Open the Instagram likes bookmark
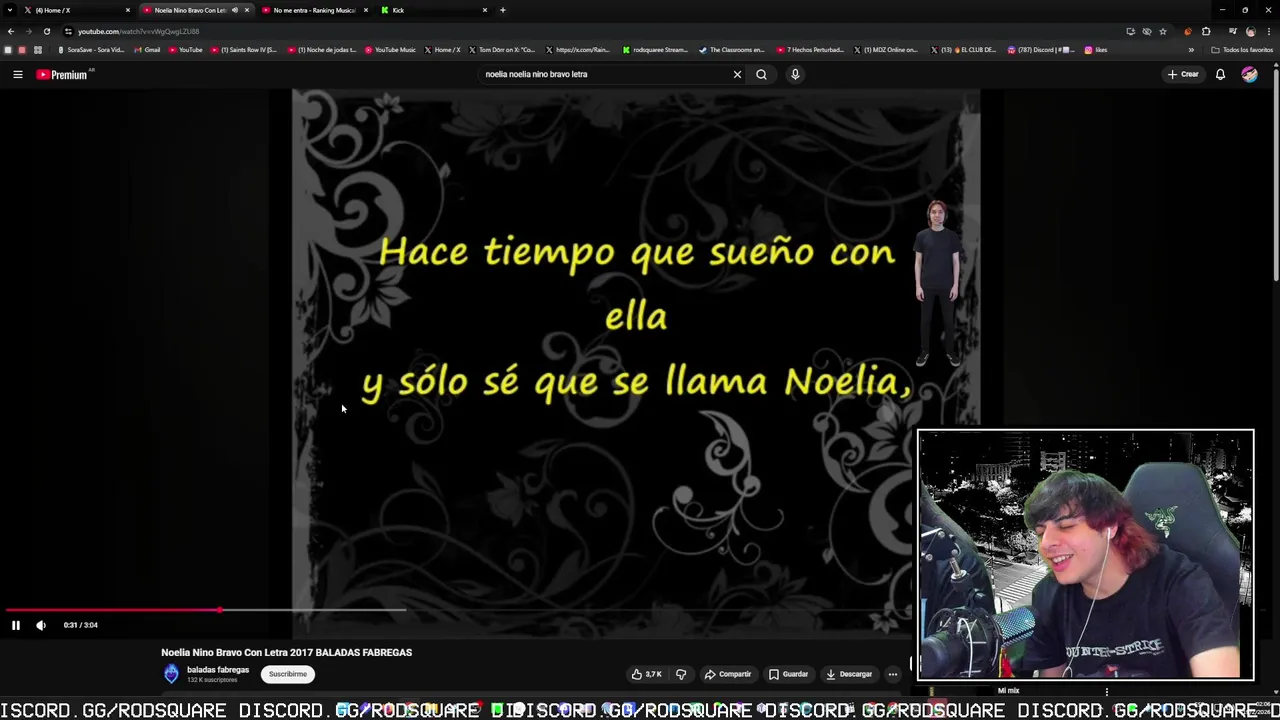This screenshot has width=1280, height=720. [x=1096, y=50]
